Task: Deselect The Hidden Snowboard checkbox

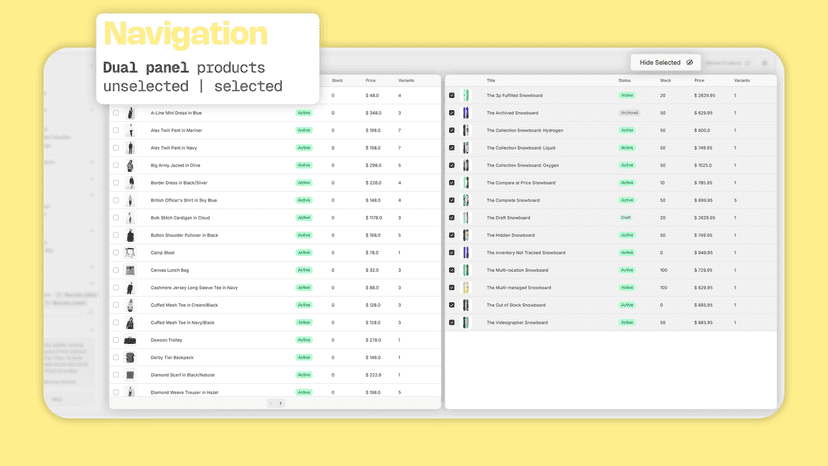Action: point(451,235)
